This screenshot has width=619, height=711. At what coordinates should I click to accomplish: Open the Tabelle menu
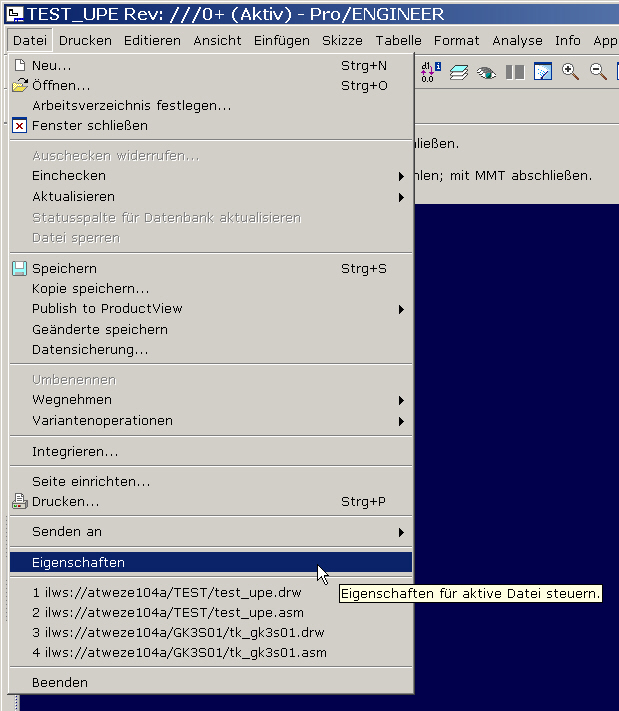399,41
